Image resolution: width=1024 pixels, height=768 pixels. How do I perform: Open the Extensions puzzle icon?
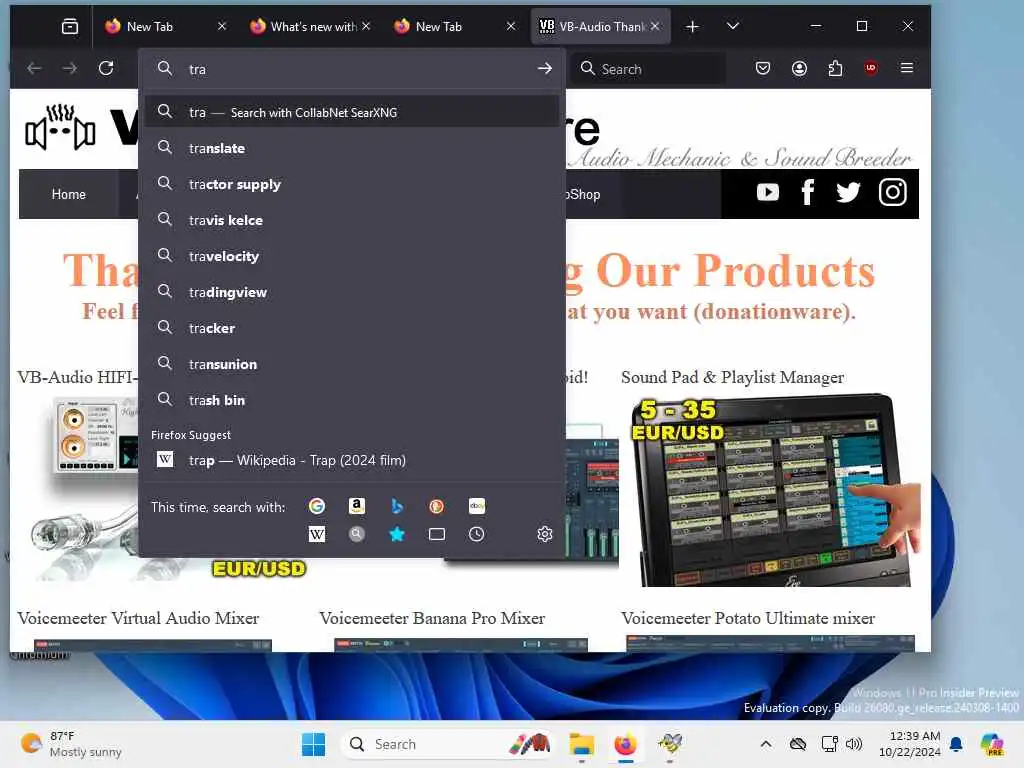tap(835, 68)
